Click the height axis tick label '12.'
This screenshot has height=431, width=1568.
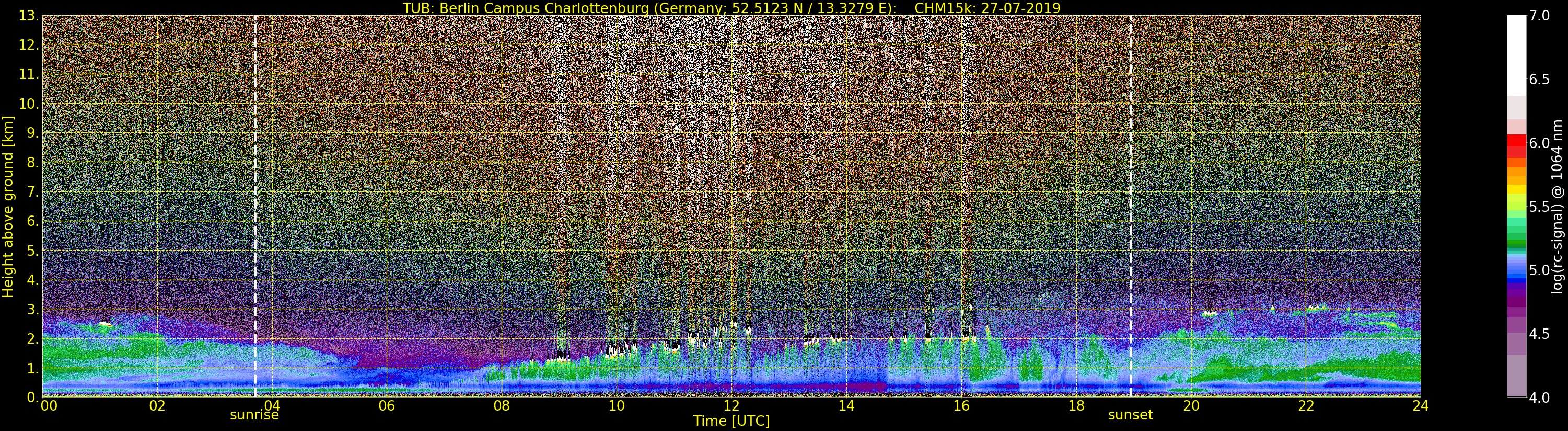(x=29, y=45)
